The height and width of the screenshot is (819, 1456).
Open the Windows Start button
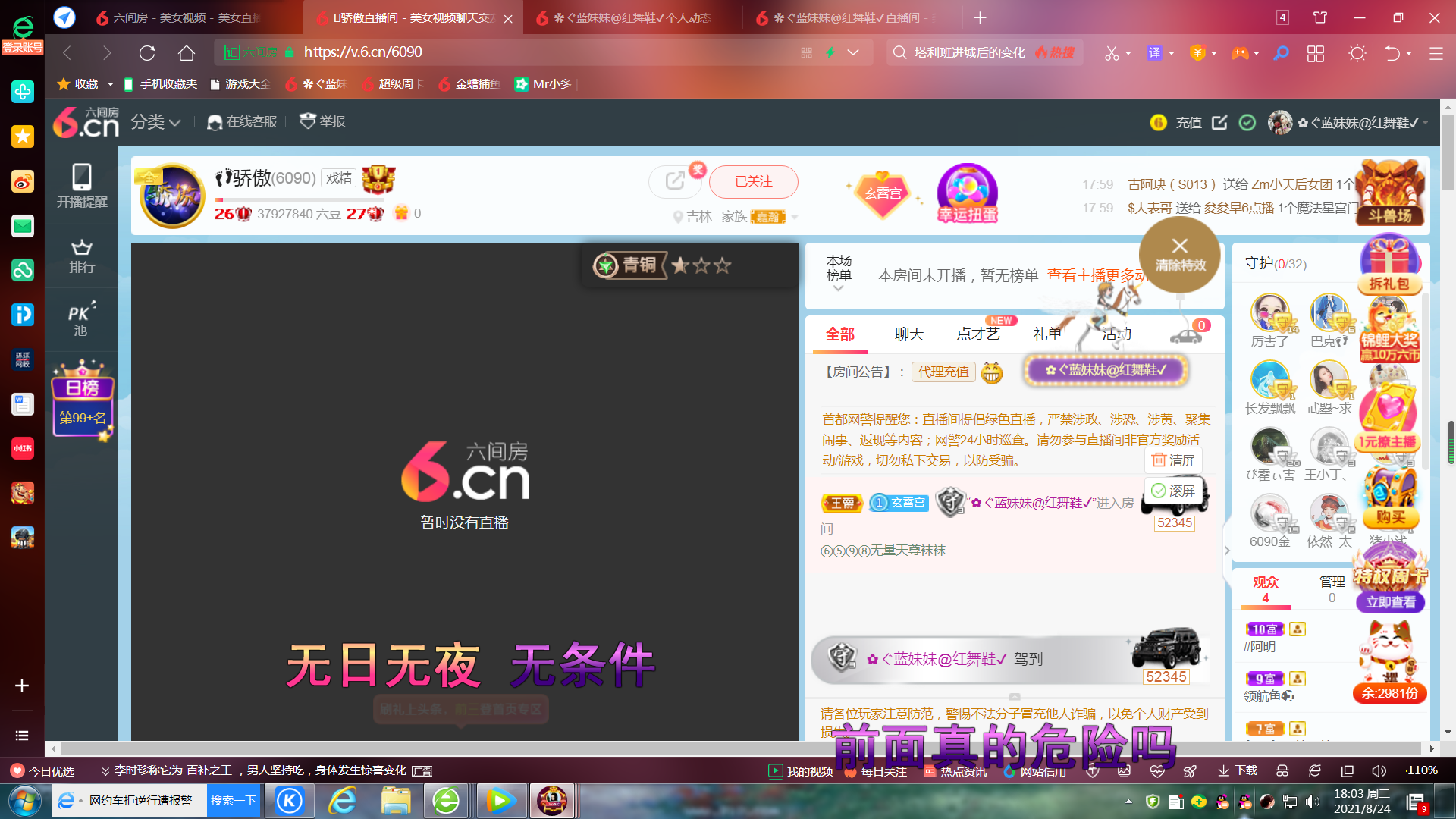(25, 801)
